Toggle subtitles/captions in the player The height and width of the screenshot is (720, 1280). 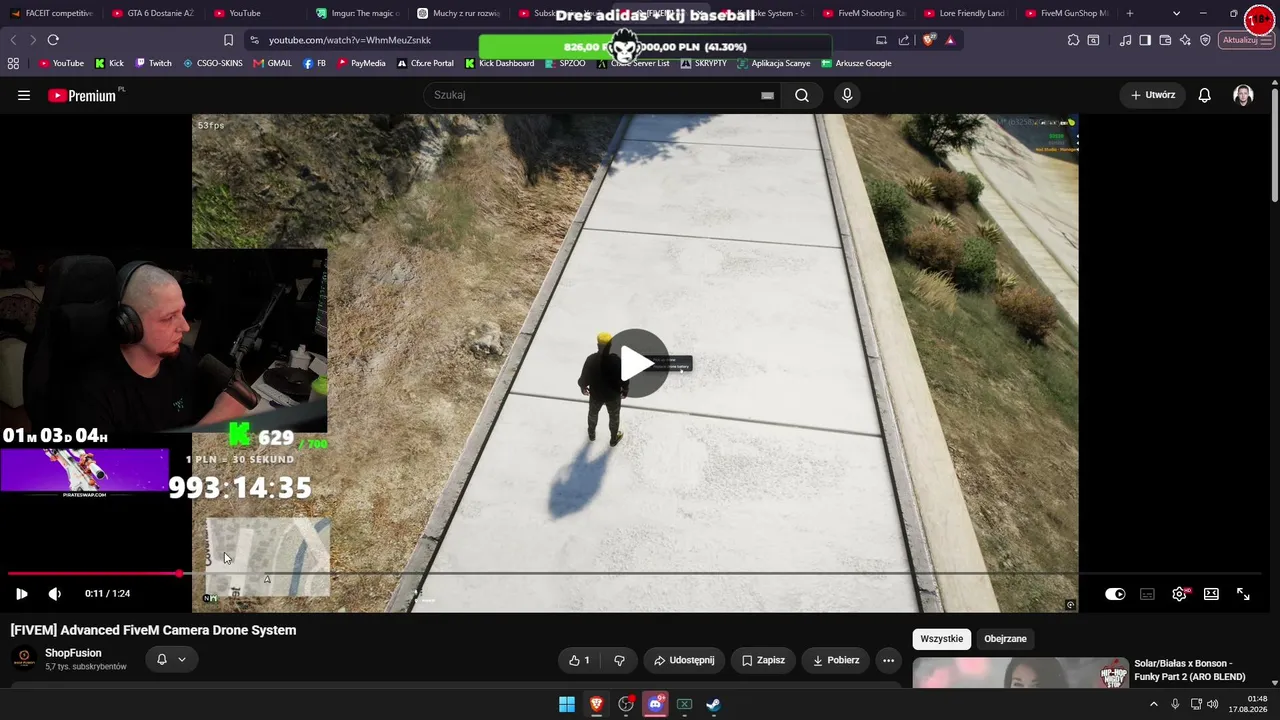(1147, 594)
